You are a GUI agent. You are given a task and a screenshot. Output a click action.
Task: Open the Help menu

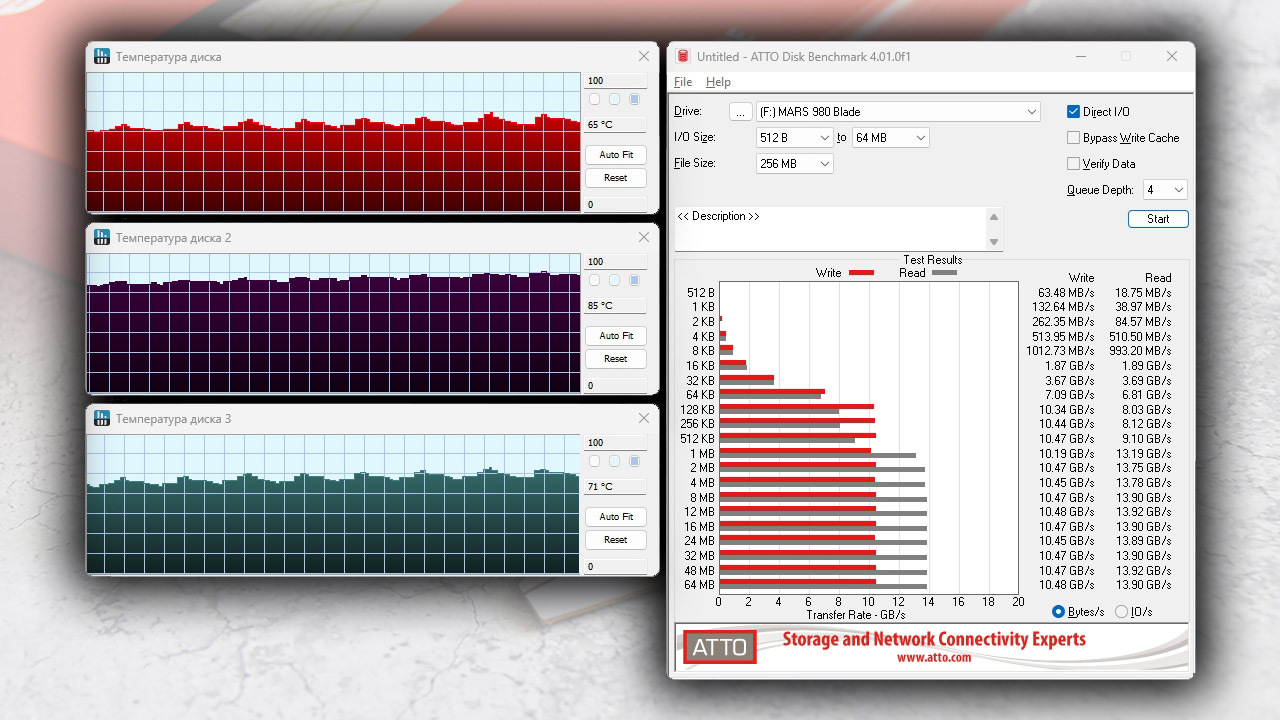718,82
